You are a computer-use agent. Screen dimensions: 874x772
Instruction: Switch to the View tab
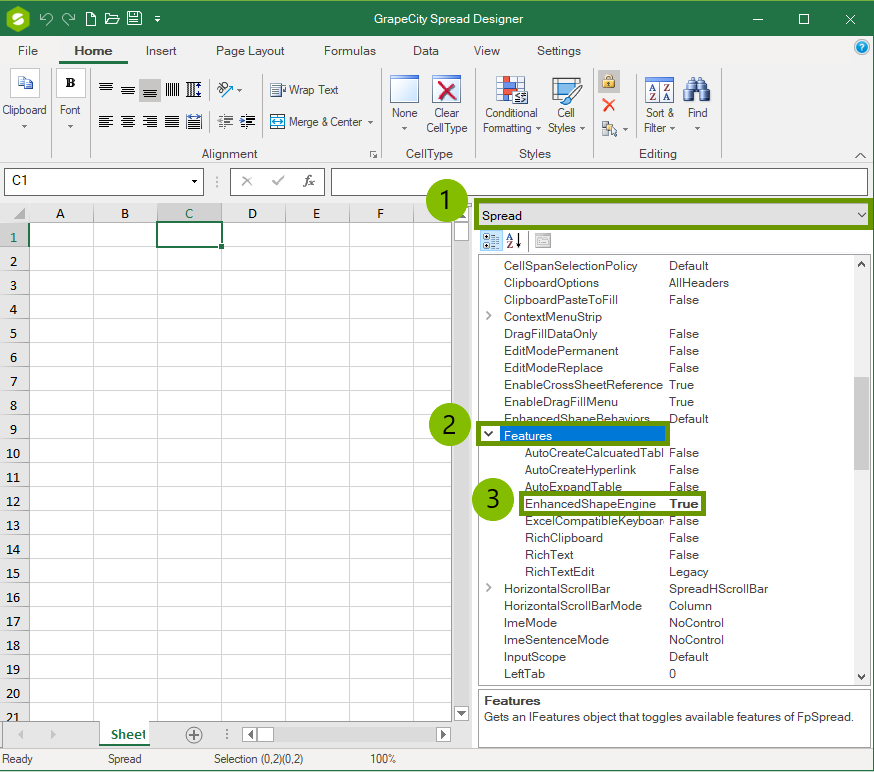[487, 51]
